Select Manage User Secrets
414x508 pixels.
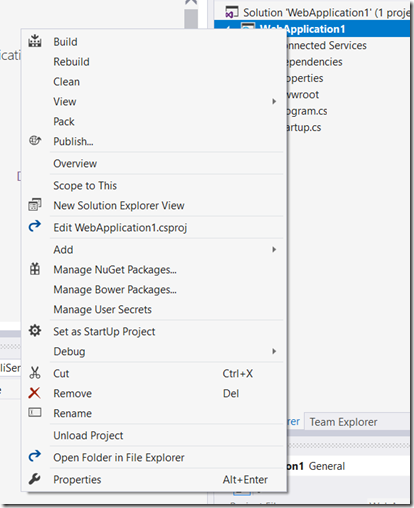click(153, 310)
